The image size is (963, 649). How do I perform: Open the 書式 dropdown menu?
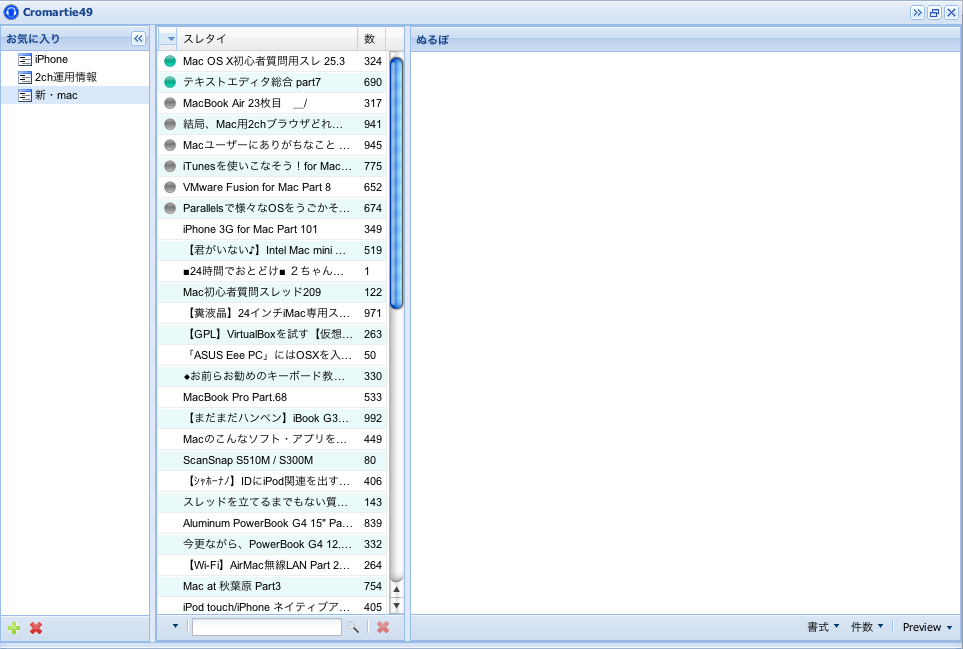point(823,627)
